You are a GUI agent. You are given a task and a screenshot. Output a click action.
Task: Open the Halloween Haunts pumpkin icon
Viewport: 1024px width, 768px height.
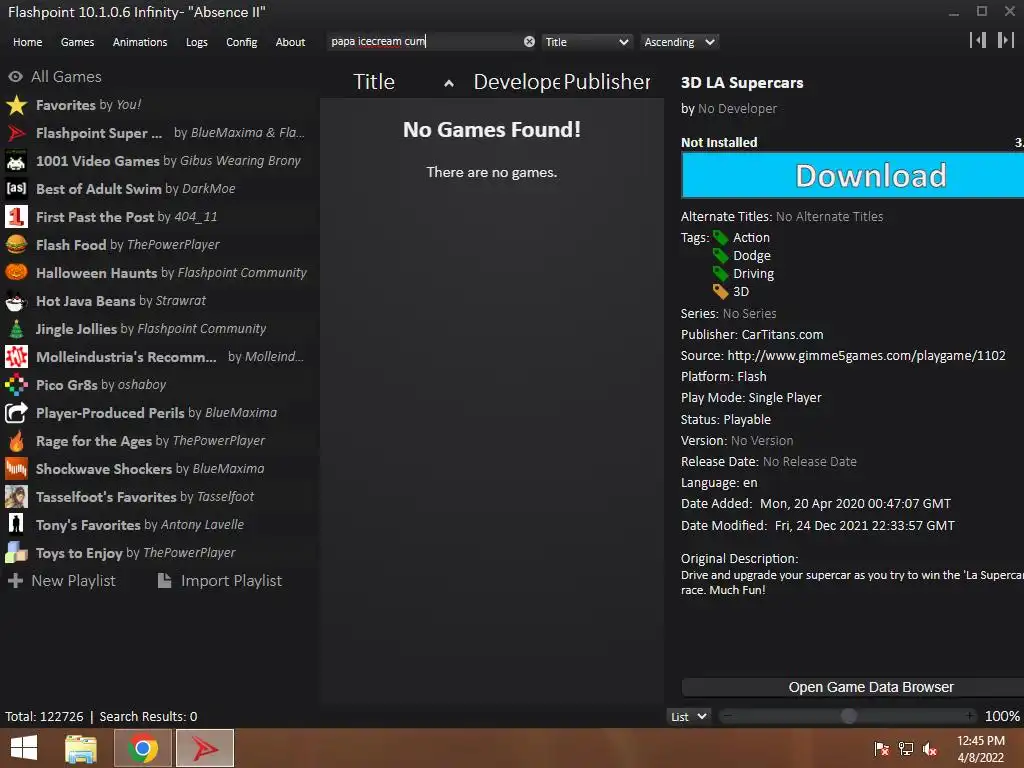[x=16, y=272]
